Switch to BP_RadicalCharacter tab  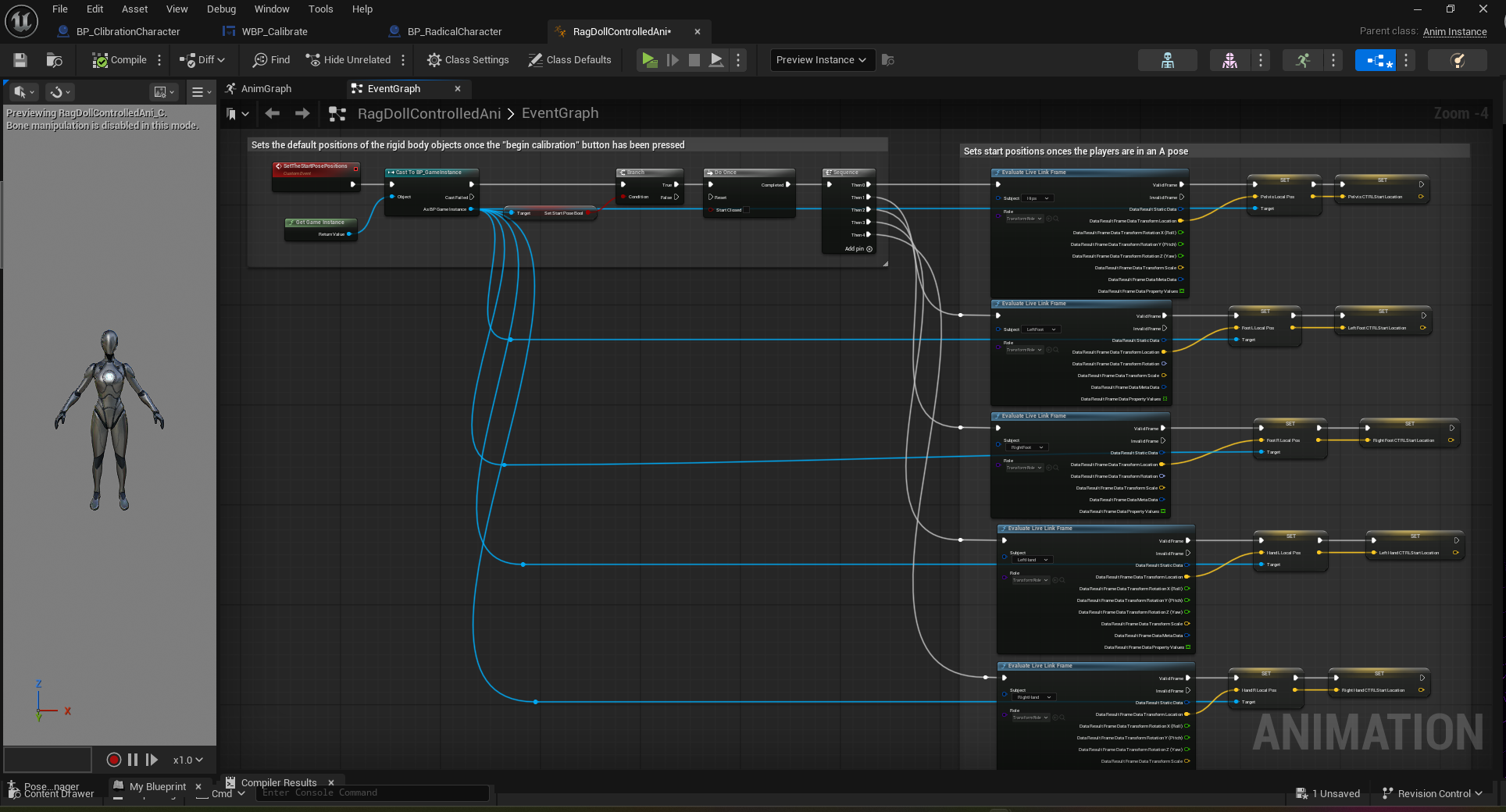click(x=455, y=32)
